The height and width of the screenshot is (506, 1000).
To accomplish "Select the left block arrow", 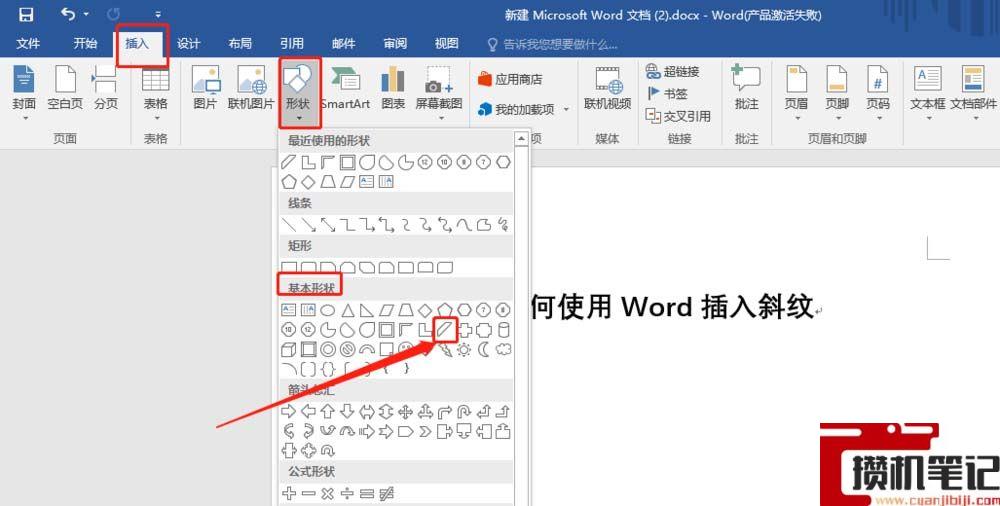I will (x=309, y=412).
